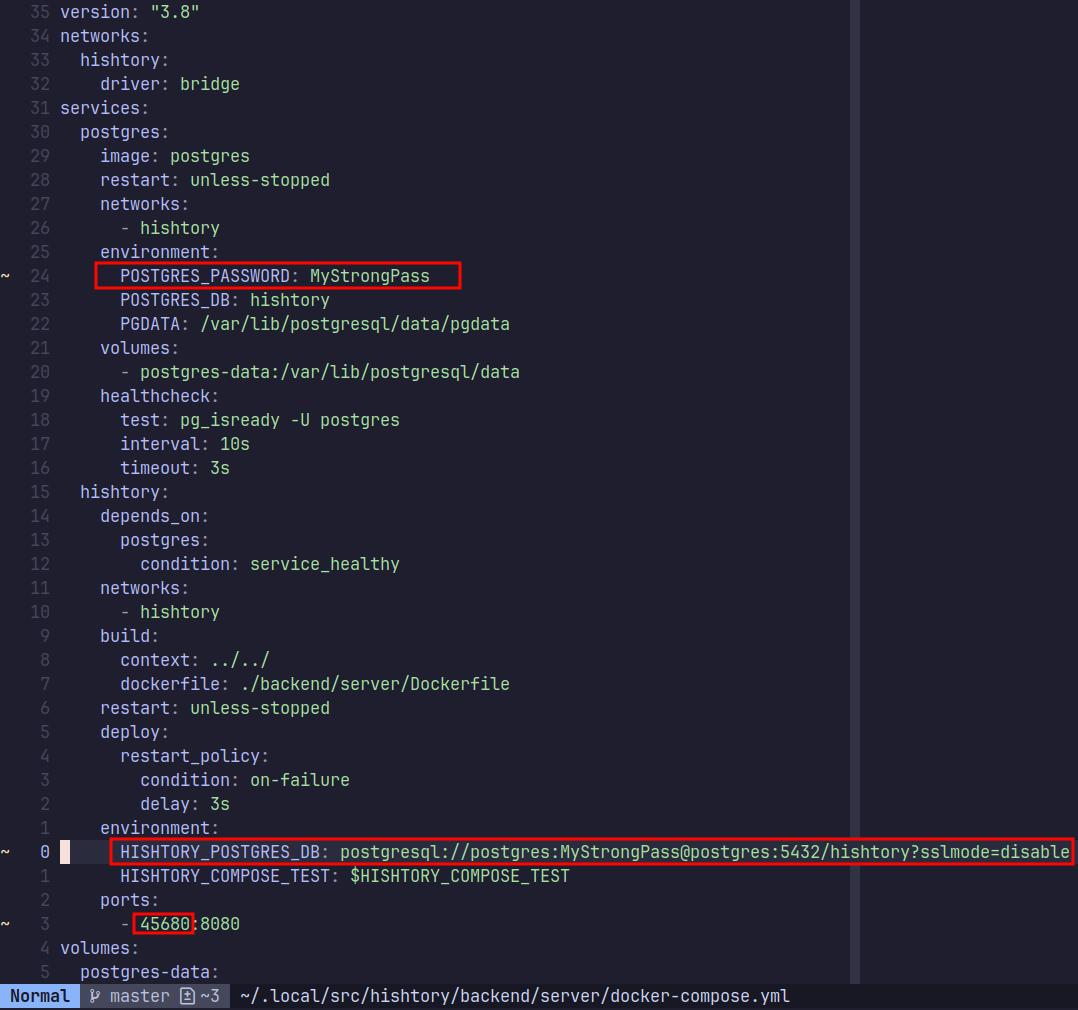Screen dimensions: 1078x1010
Task: Click the context: ../../ line
Action: [x=195, y=660]
